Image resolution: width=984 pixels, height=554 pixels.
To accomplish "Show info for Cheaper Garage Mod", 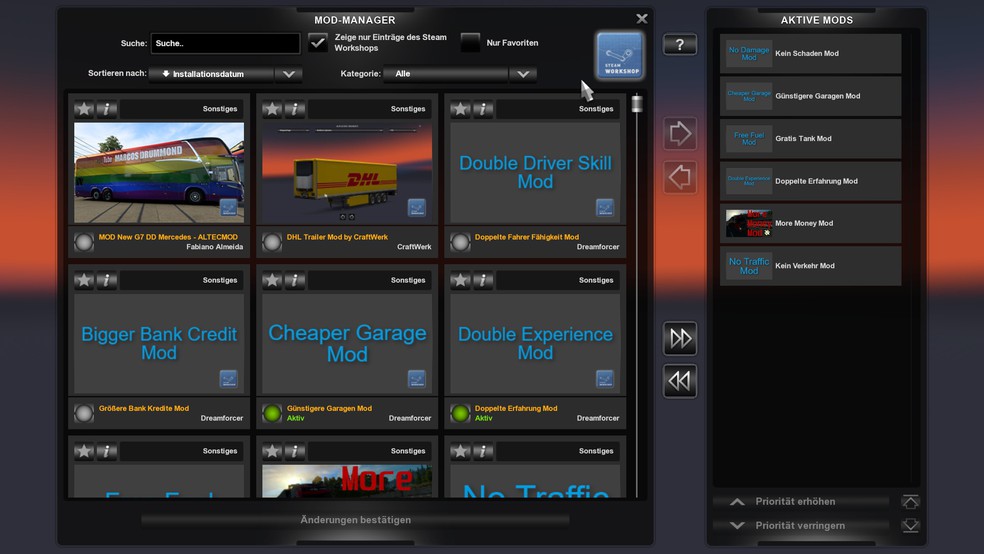I will click(295, 280).
